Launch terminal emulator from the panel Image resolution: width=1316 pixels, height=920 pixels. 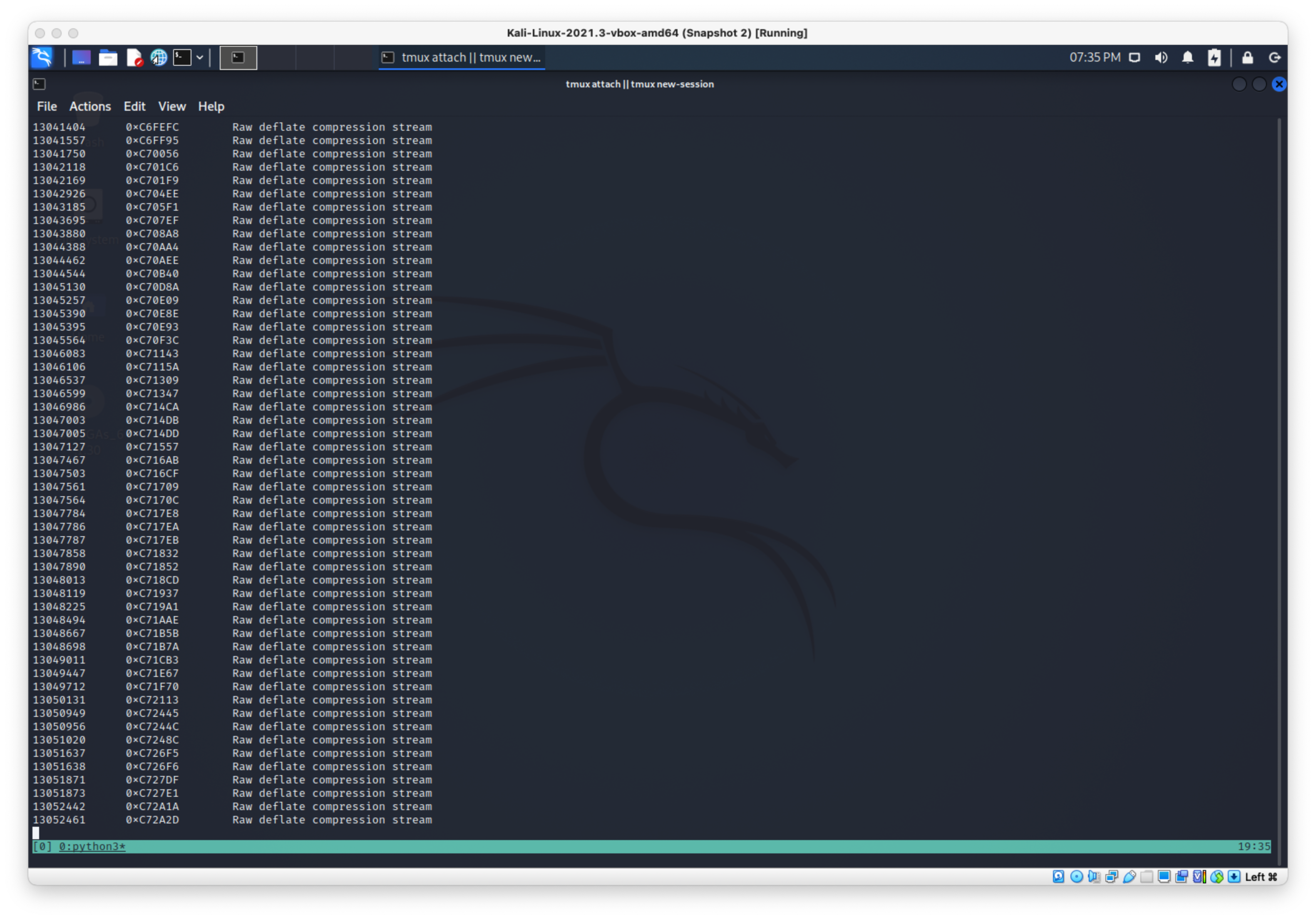(x=182, y=57)
